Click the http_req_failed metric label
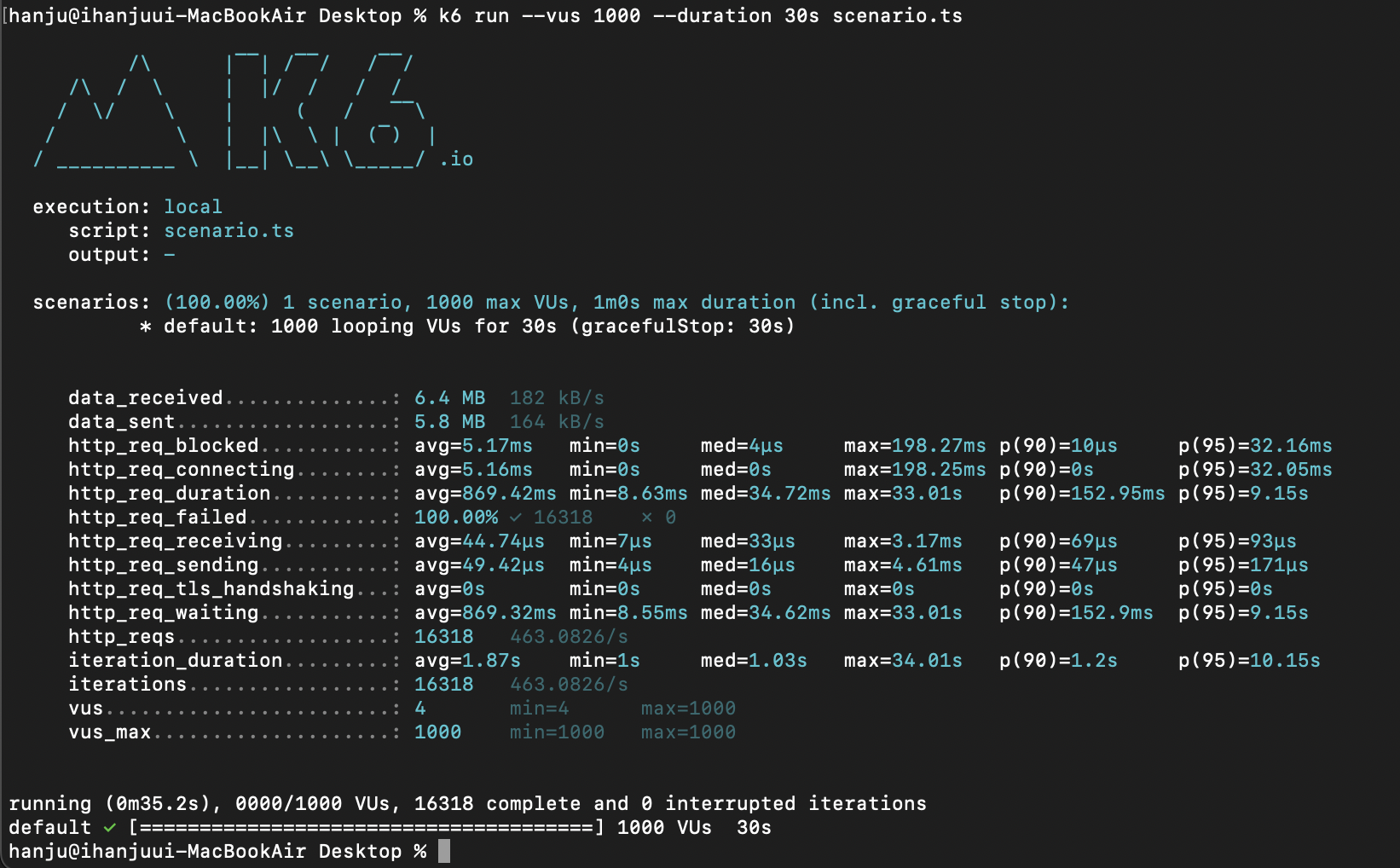Image resolution: width=1400 pixels, height=868 pixels. click(x=158, y=518)
